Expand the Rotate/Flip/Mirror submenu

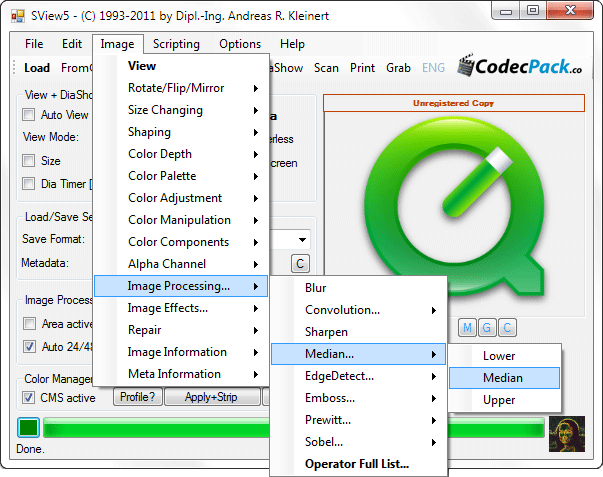[181, 88]
